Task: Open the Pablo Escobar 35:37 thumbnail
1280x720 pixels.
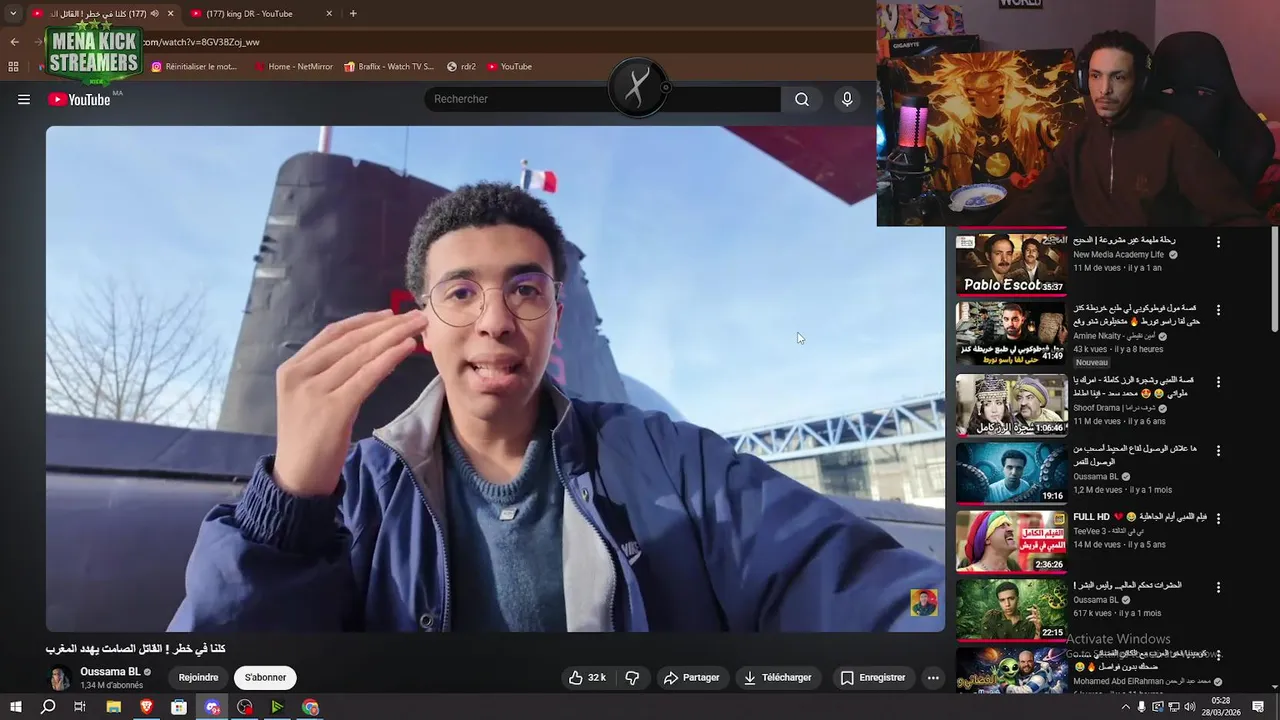Action: (x=1011, y=265)
